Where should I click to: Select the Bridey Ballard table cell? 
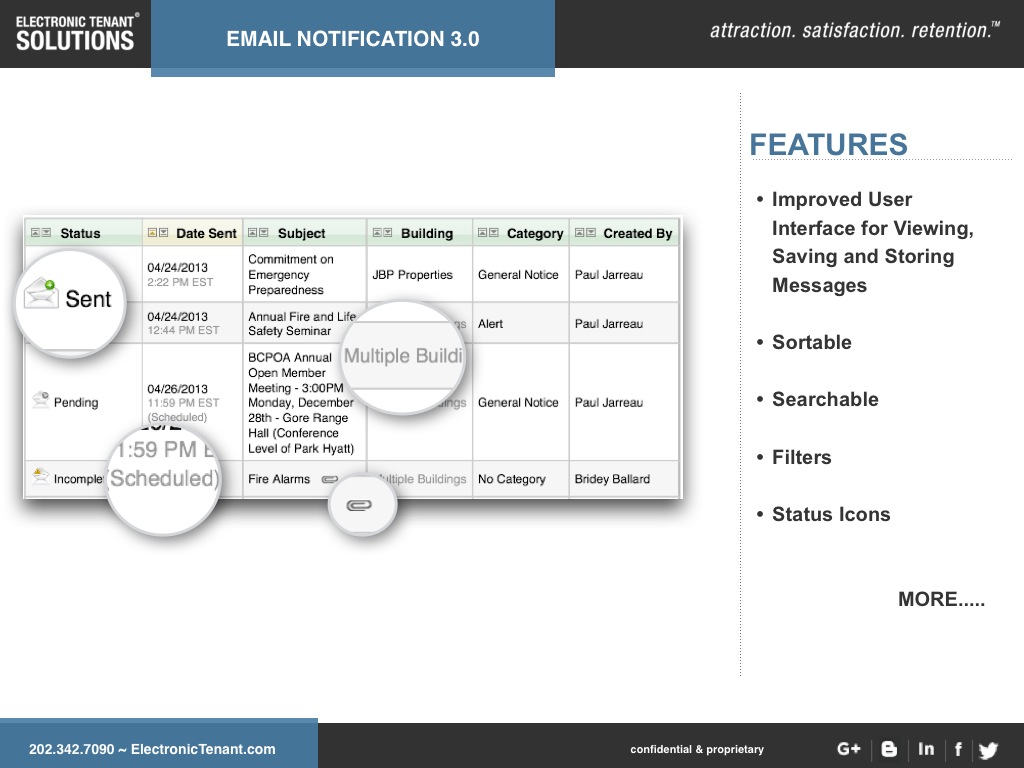(611, 479)
